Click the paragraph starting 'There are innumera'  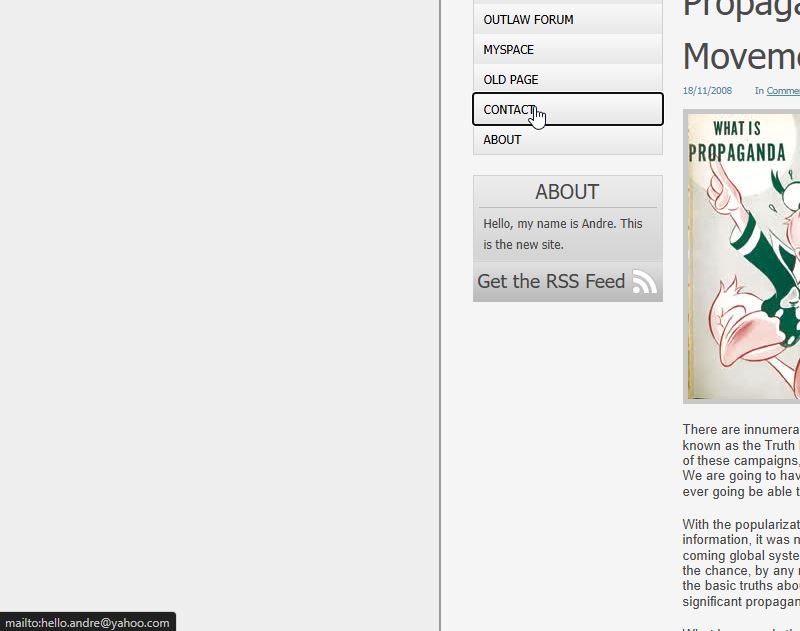pyautogui.click(x=741, y=461)
